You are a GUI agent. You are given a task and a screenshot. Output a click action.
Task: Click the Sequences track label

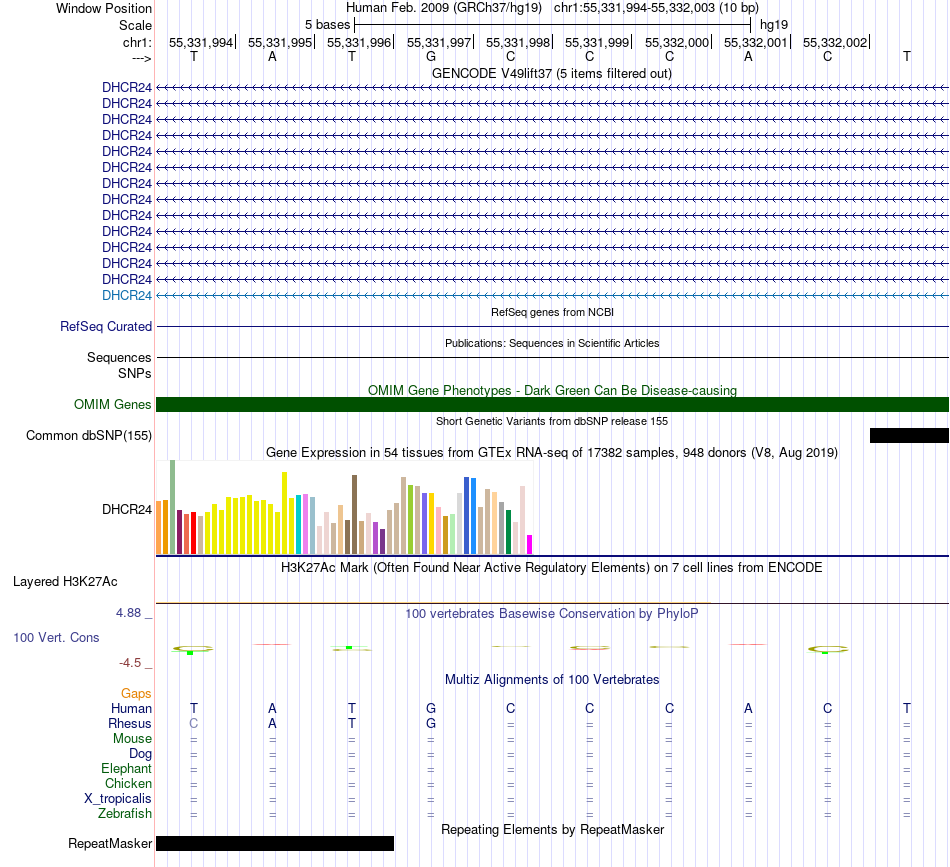pos(119,357)
